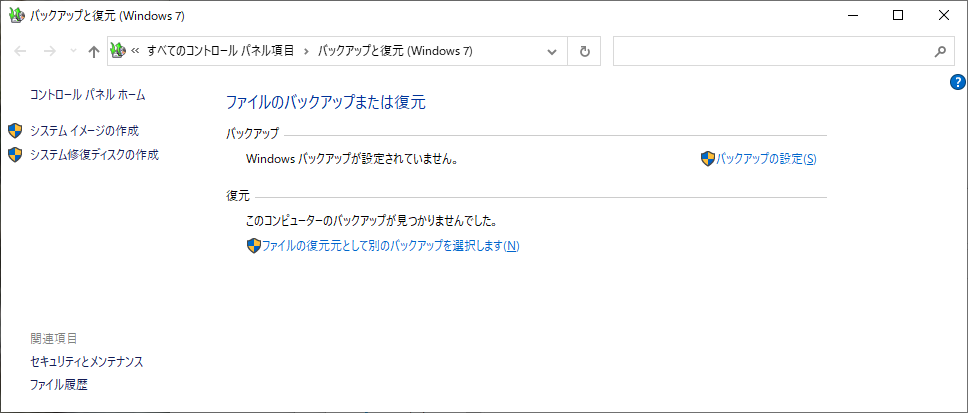Click the double chevron at breadcrumb start
Image resolution: width=968 pixels, height=413 pixels.
pyautogui.click(x=136, y=52)
